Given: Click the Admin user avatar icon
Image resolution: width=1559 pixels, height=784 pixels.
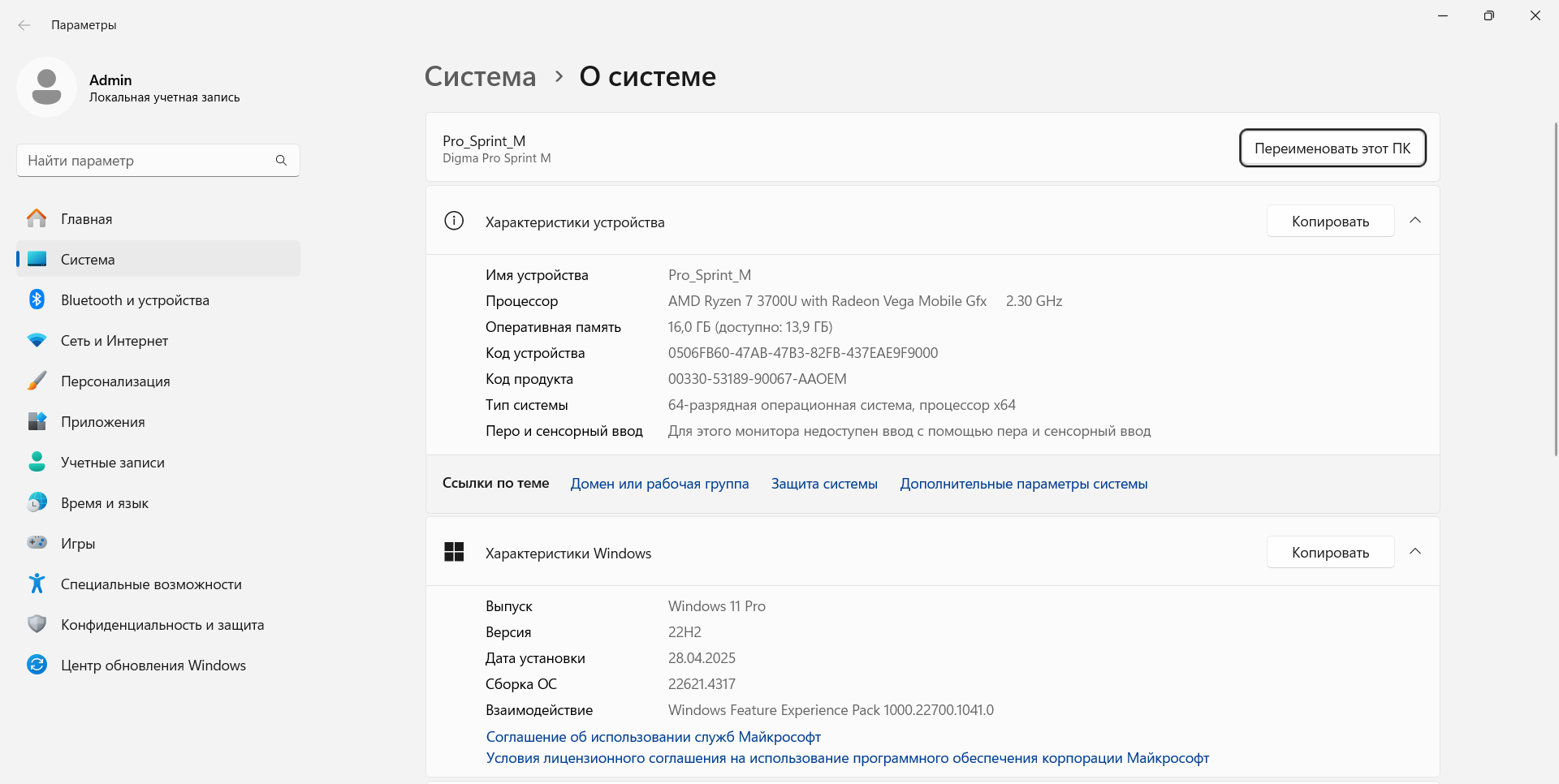Looking at the screenshot, I should (46, 87).
